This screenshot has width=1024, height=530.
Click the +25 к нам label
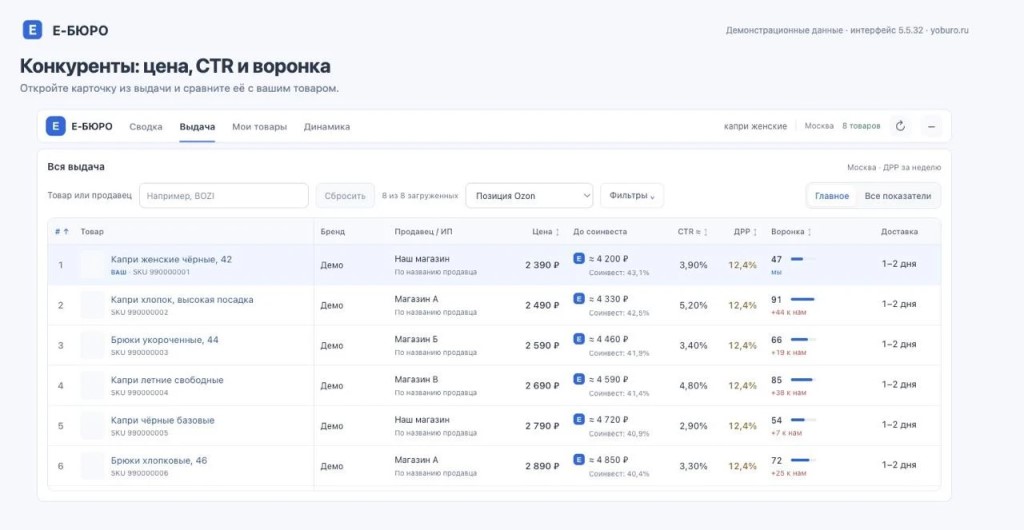[788, 473]
